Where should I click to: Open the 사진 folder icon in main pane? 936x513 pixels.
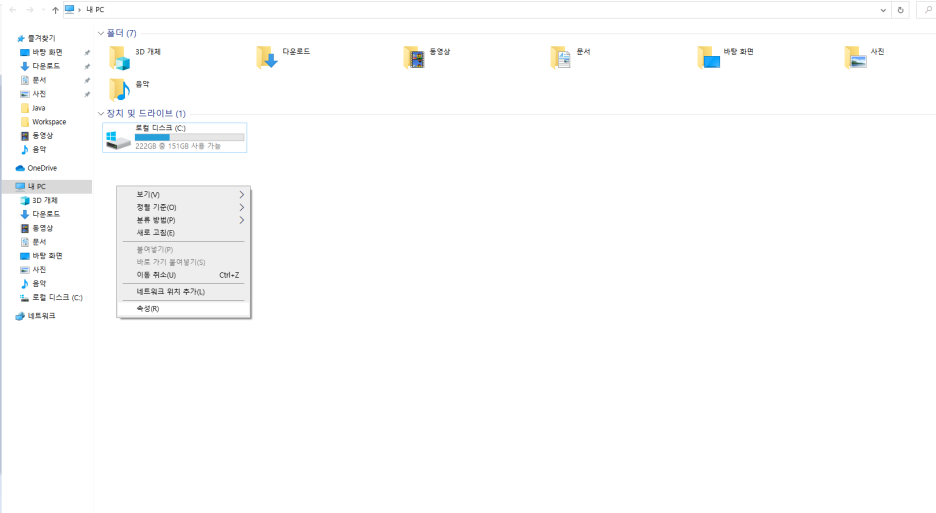click(x=855, y=58)
